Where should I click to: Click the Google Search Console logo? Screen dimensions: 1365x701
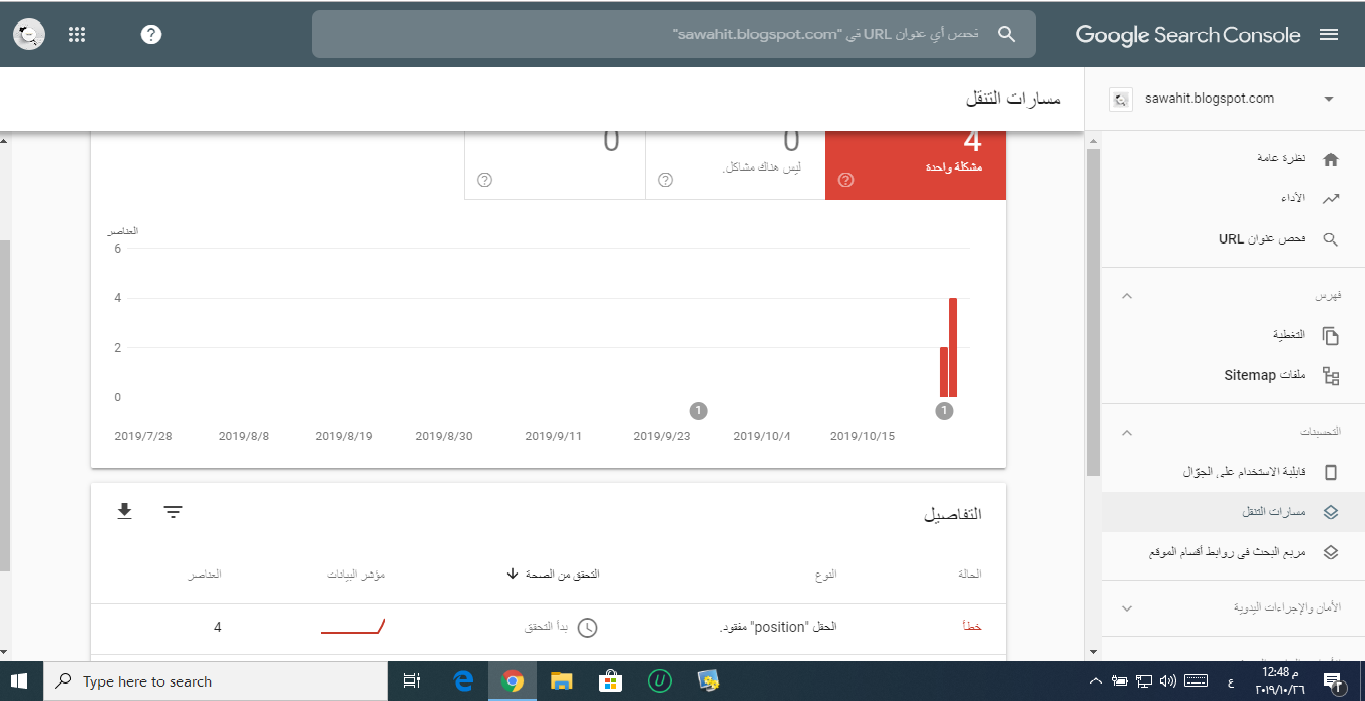coord(1188,35)
